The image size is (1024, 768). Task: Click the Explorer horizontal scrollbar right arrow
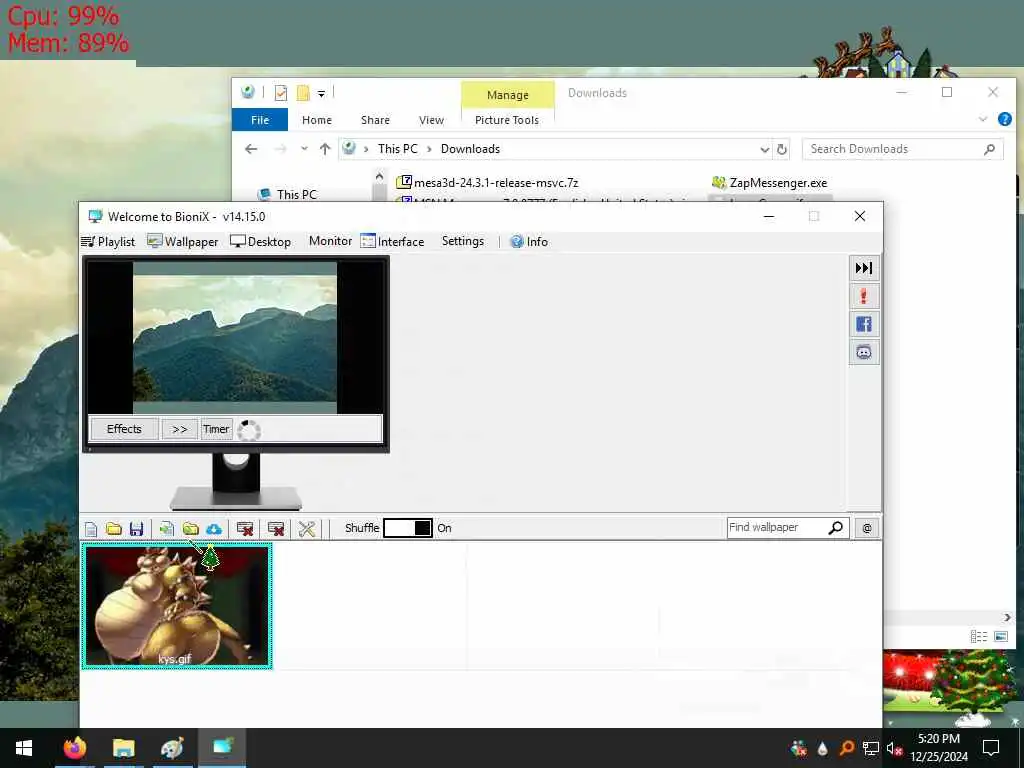tap(1007, 617)
